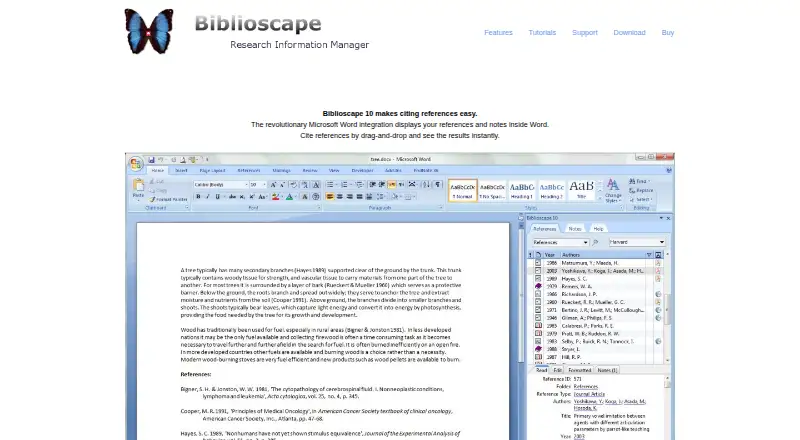This screenshot has width=800, height=440.
Task: Click the Numbering list icon
Action: 345,185
